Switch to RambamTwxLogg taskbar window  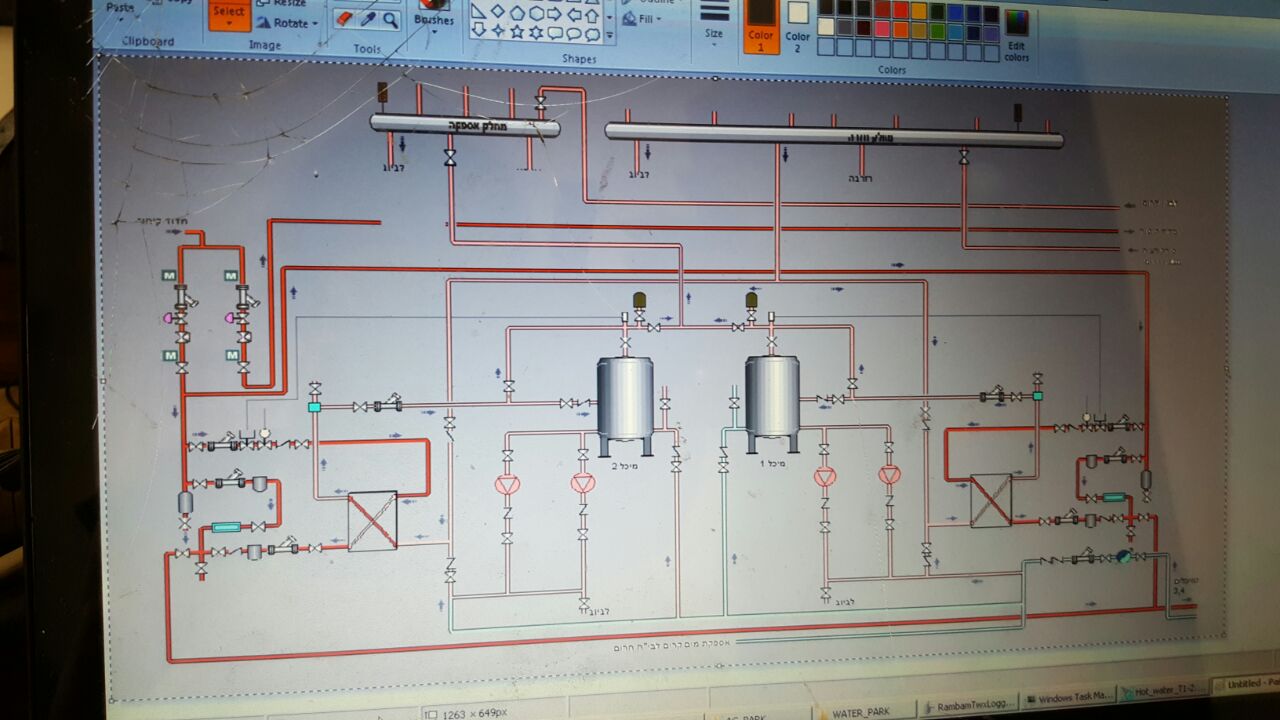coord(968,706)
